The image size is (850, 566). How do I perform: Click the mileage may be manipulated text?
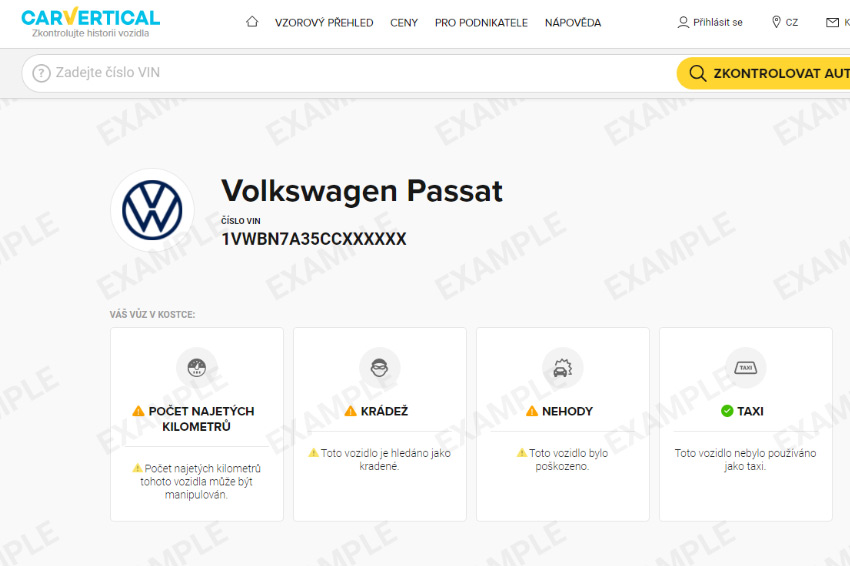pos(199,481)
